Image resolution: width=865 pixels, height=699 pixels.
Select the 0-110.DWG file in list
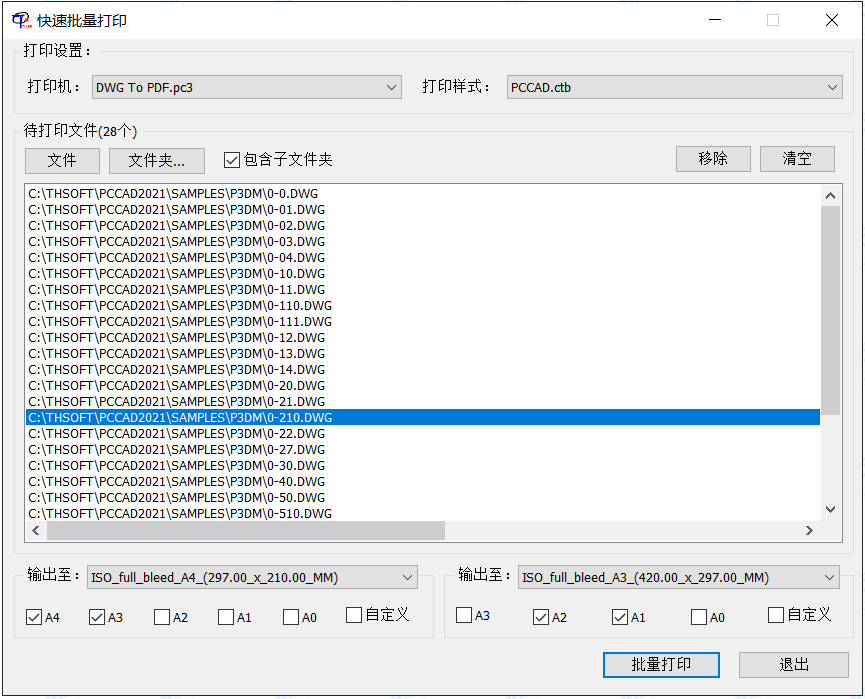(x=180, y=305)
